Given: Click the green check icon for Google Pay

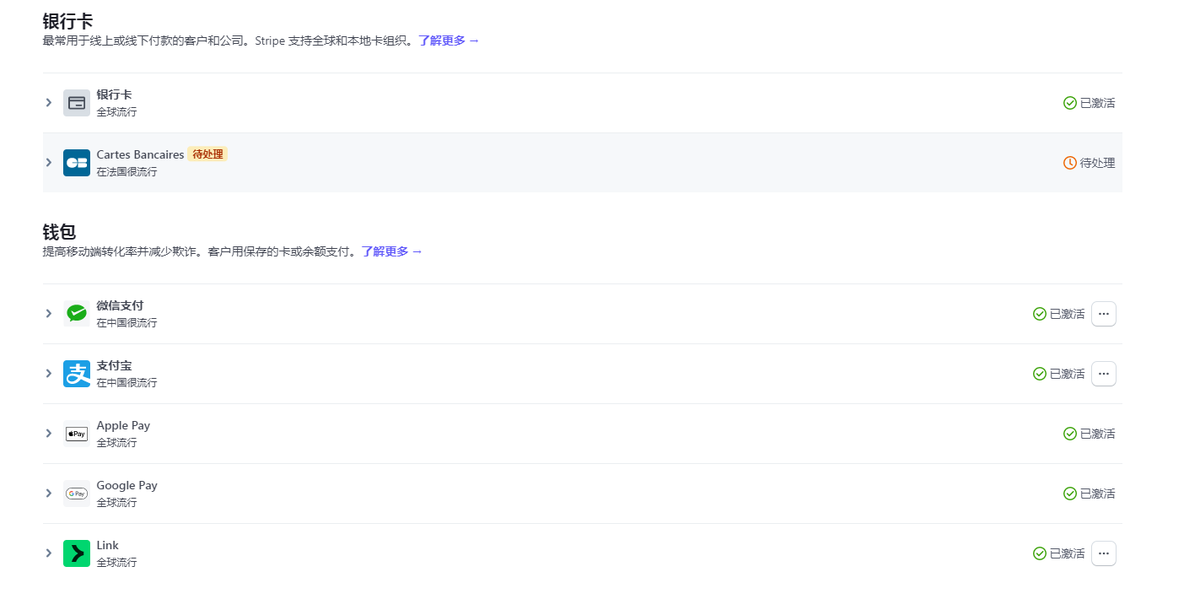Looking at the screenshot, I should pos(1070,494).
